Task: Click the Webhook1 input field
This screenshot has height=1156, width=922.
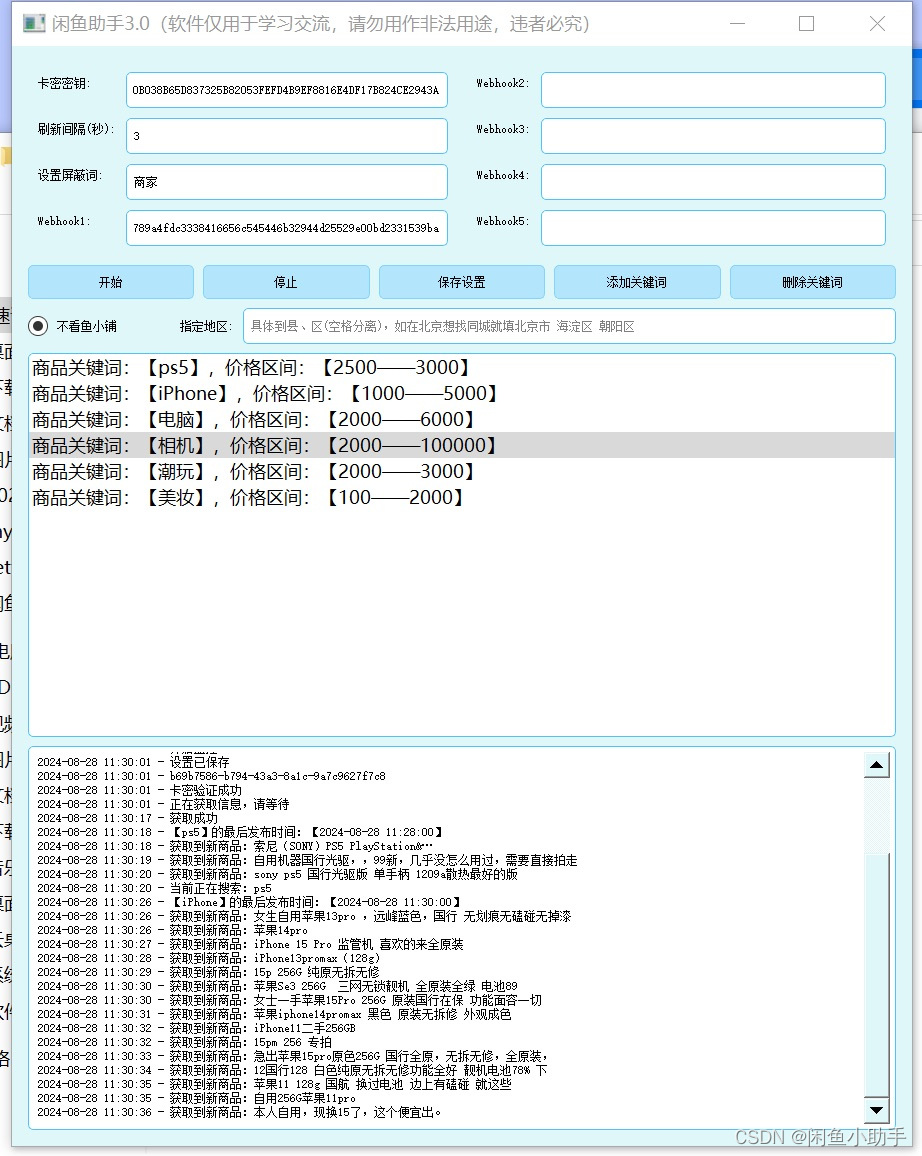Action: [x=287, y=228]
